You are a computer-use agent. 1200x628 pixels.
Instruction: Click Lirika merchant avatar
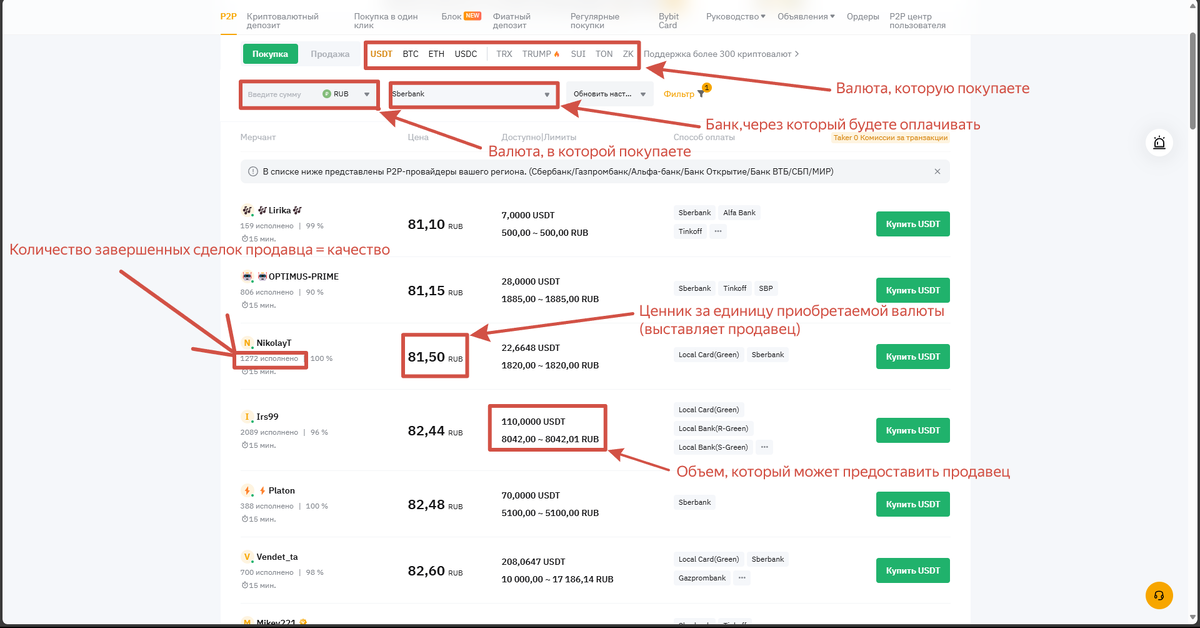click(x=247, y=210)
